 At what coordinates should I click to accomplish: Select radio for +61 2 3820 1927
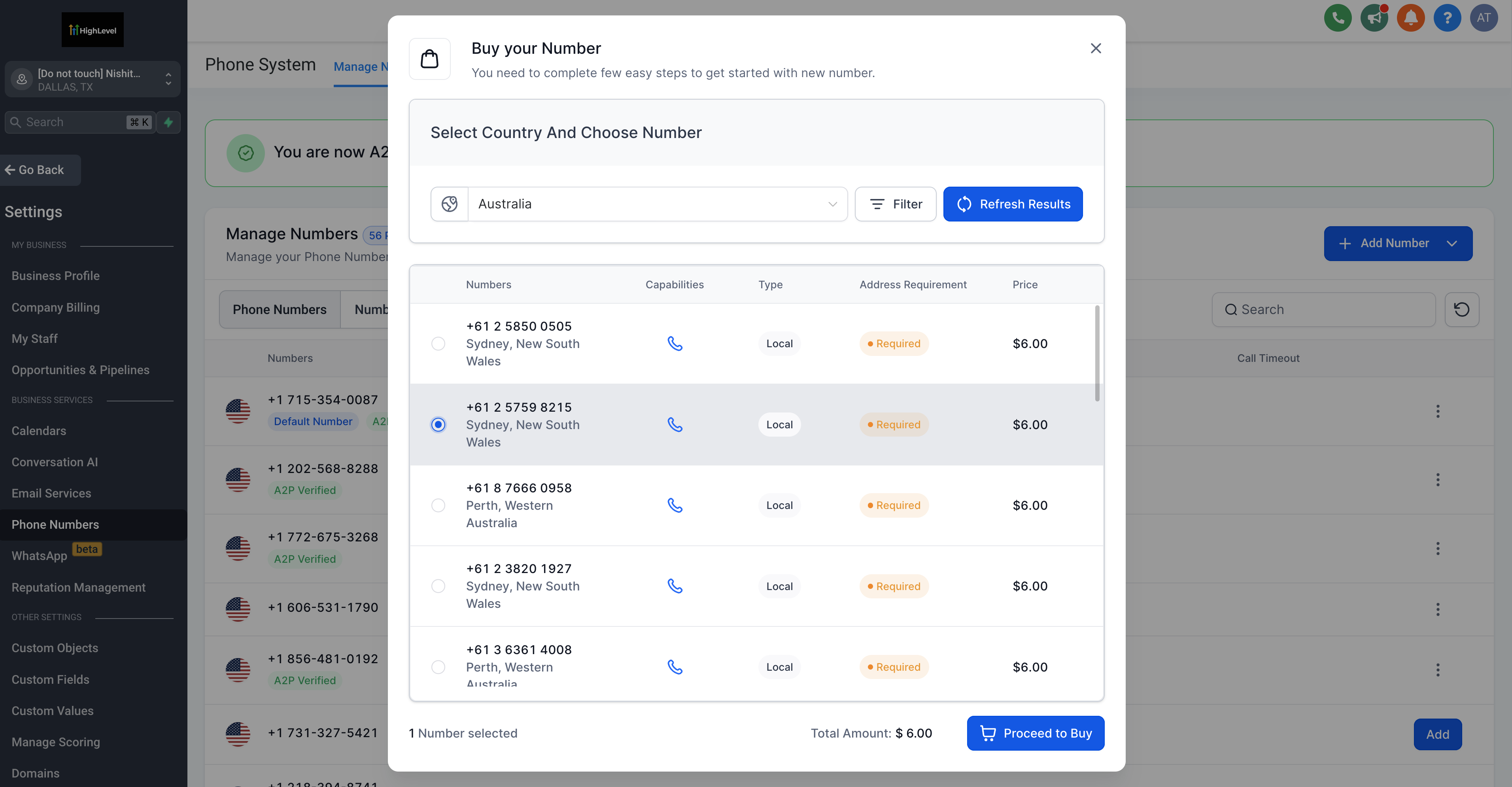click(438, 586)
